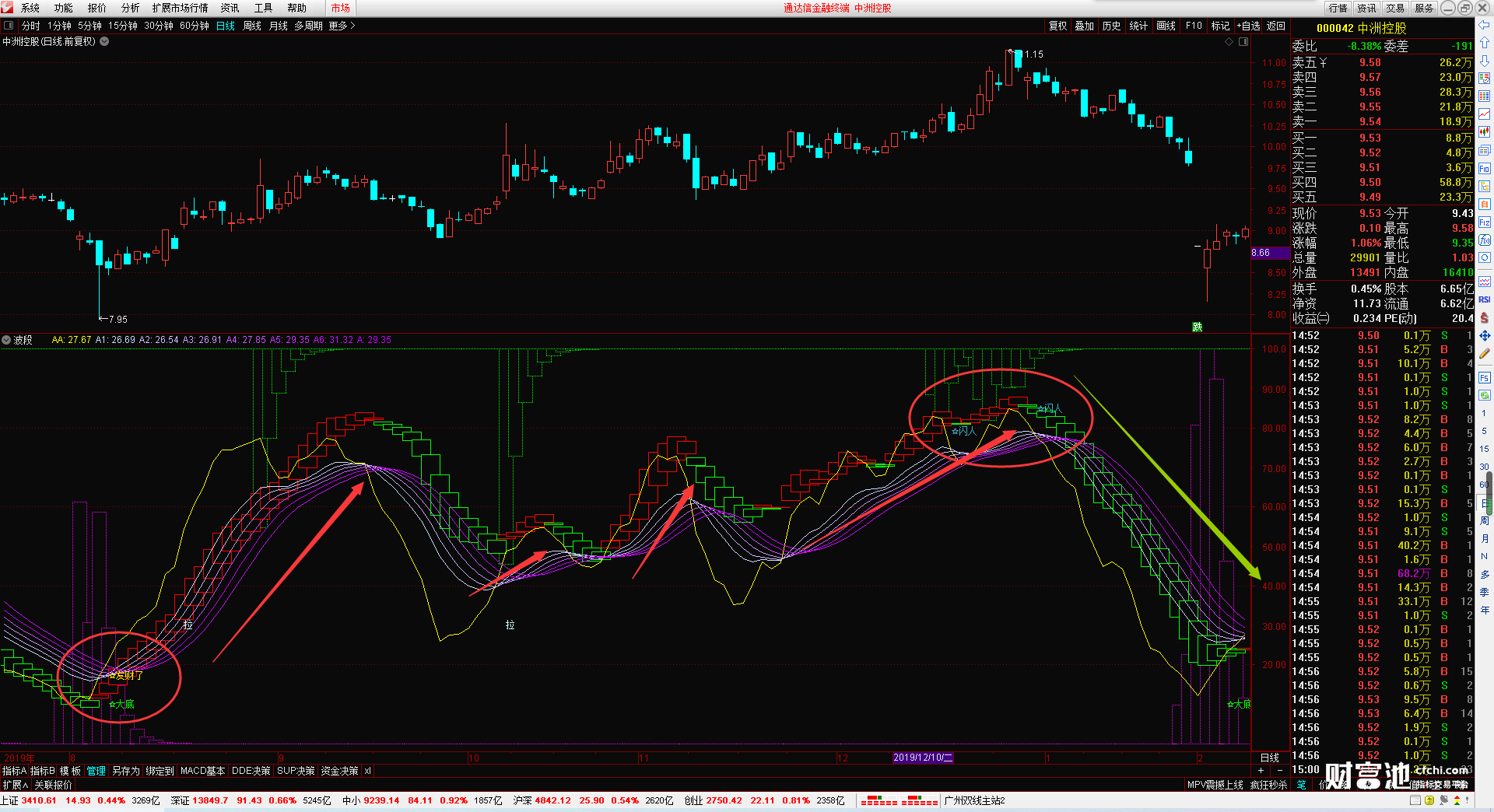Toggle the small square at chart top-right corner
The image size is (1494, 812).
pos(1243,41)
